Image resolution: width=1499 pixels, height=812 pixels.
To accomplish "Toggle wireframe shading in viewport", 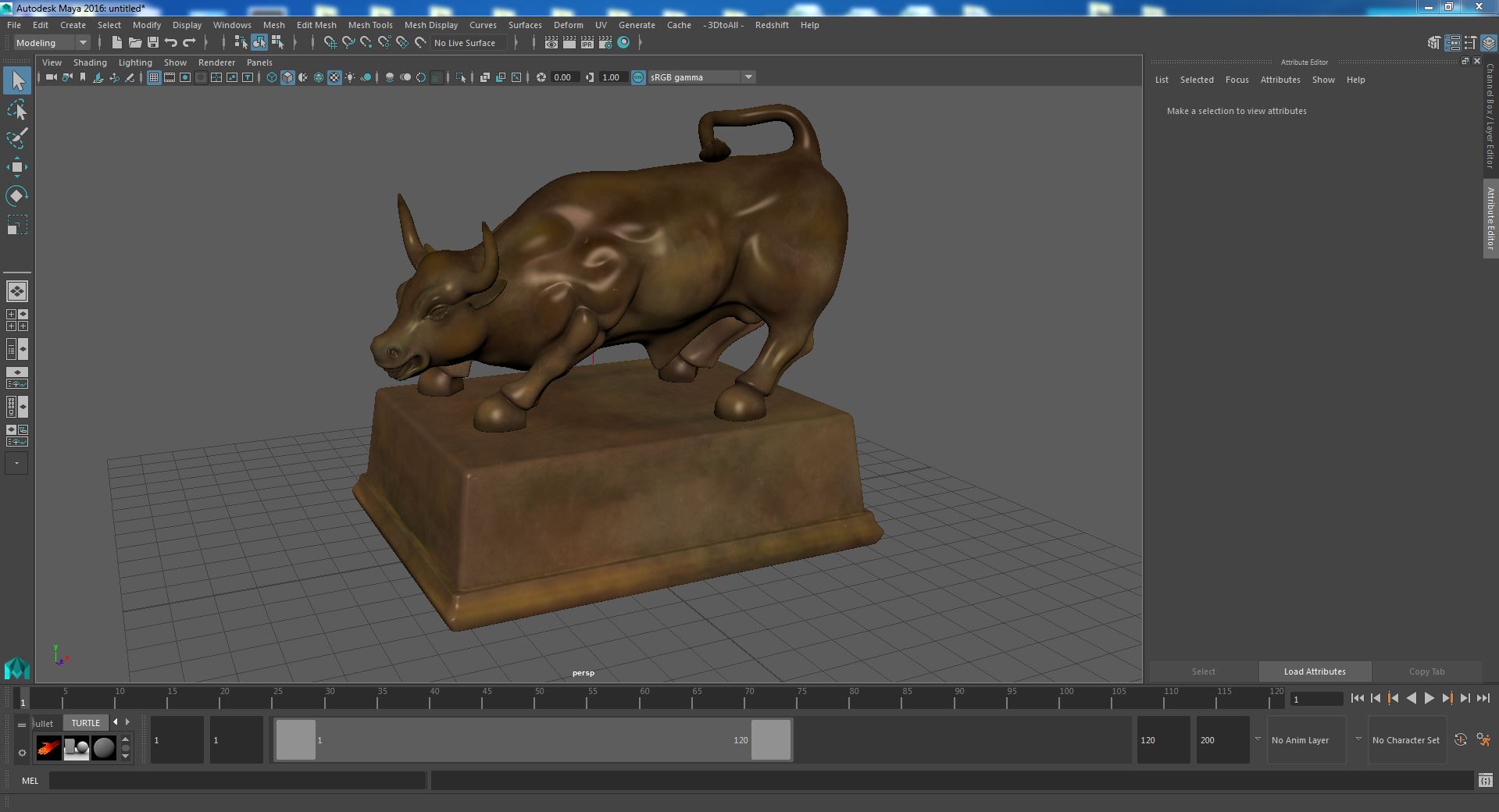I will [x=272, y=77].
